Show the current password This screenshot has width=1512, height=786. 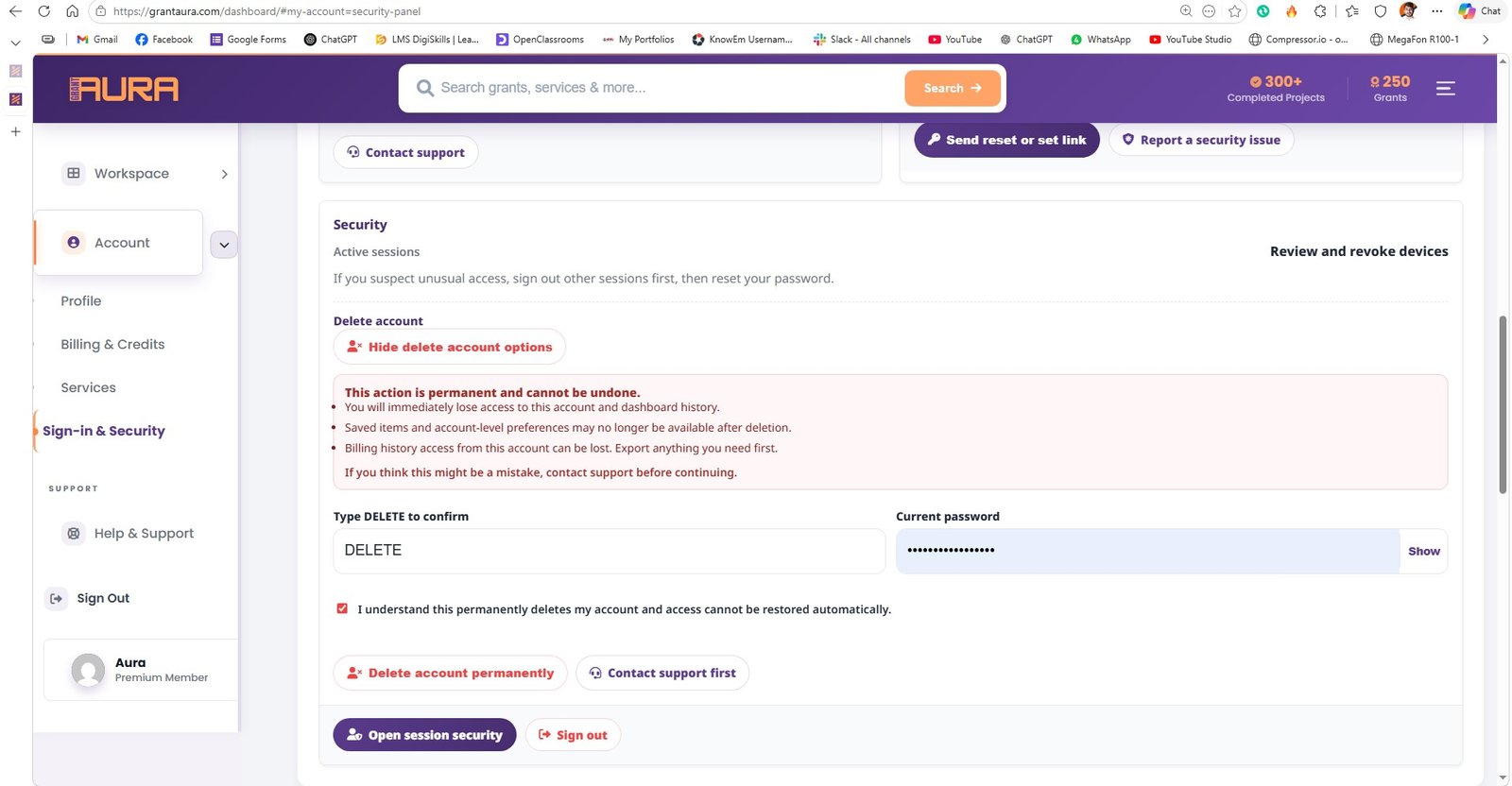1423,552
